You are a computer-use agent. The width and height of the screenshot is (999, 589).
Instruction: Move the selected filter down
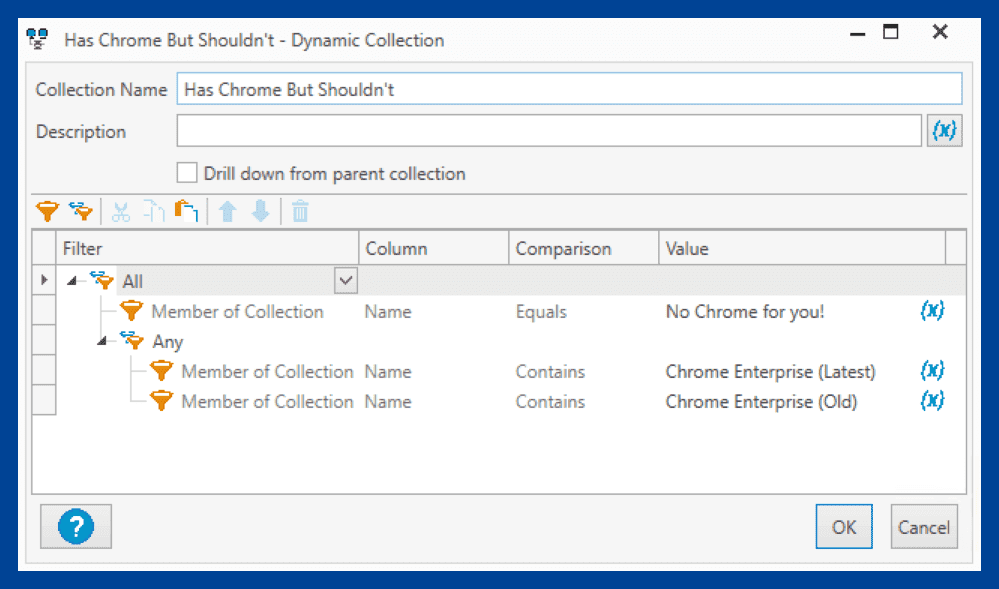pyautogui.click(x=258, y=211)
